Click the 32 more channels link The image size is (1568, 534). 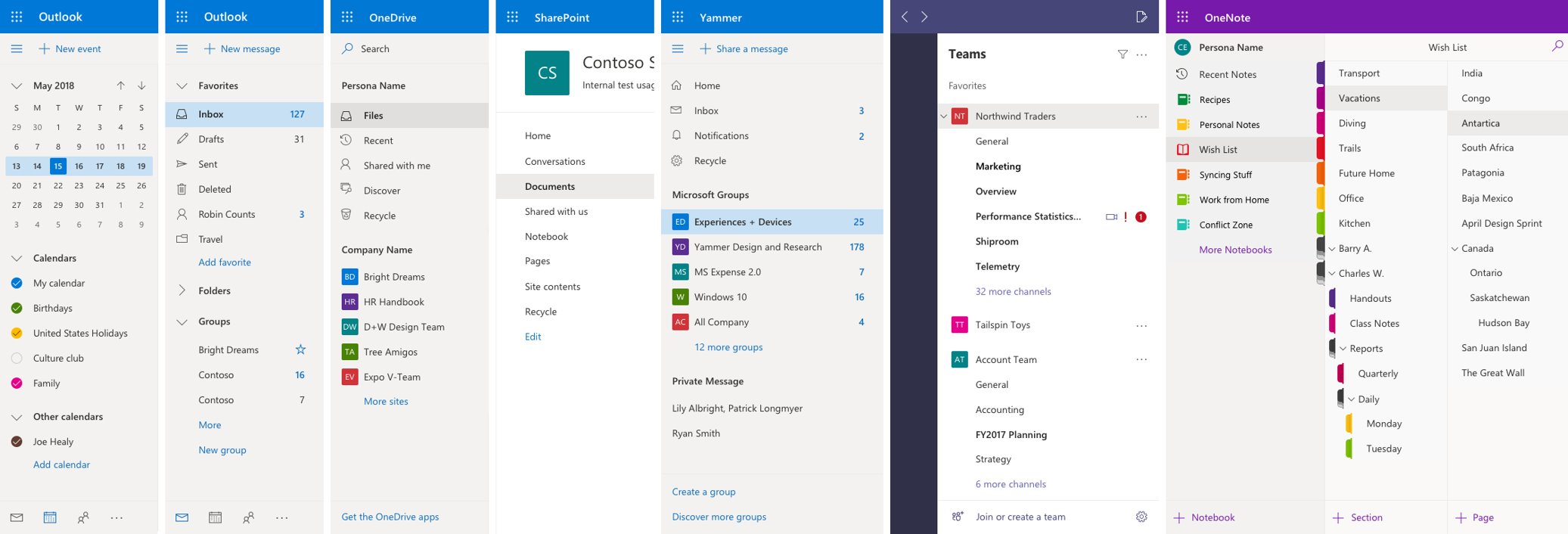coord(1013,291)
